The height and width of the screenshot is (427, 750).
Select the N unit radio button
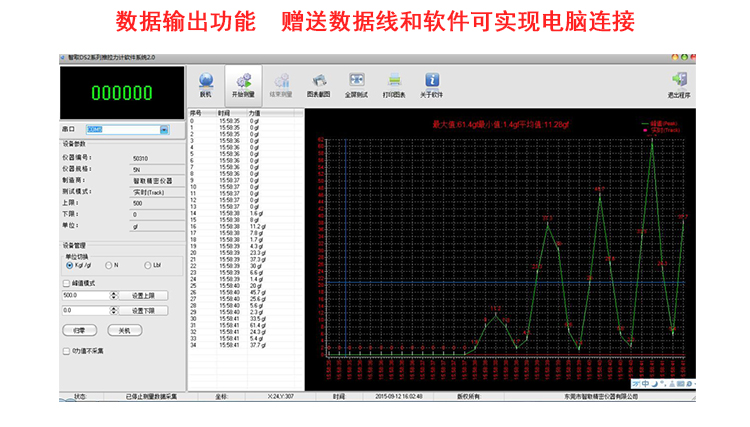tap(108, 265)
